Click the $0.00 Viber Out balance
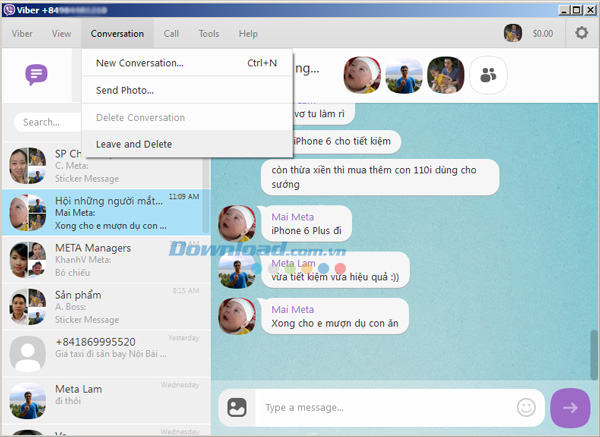 coord(543,34)
